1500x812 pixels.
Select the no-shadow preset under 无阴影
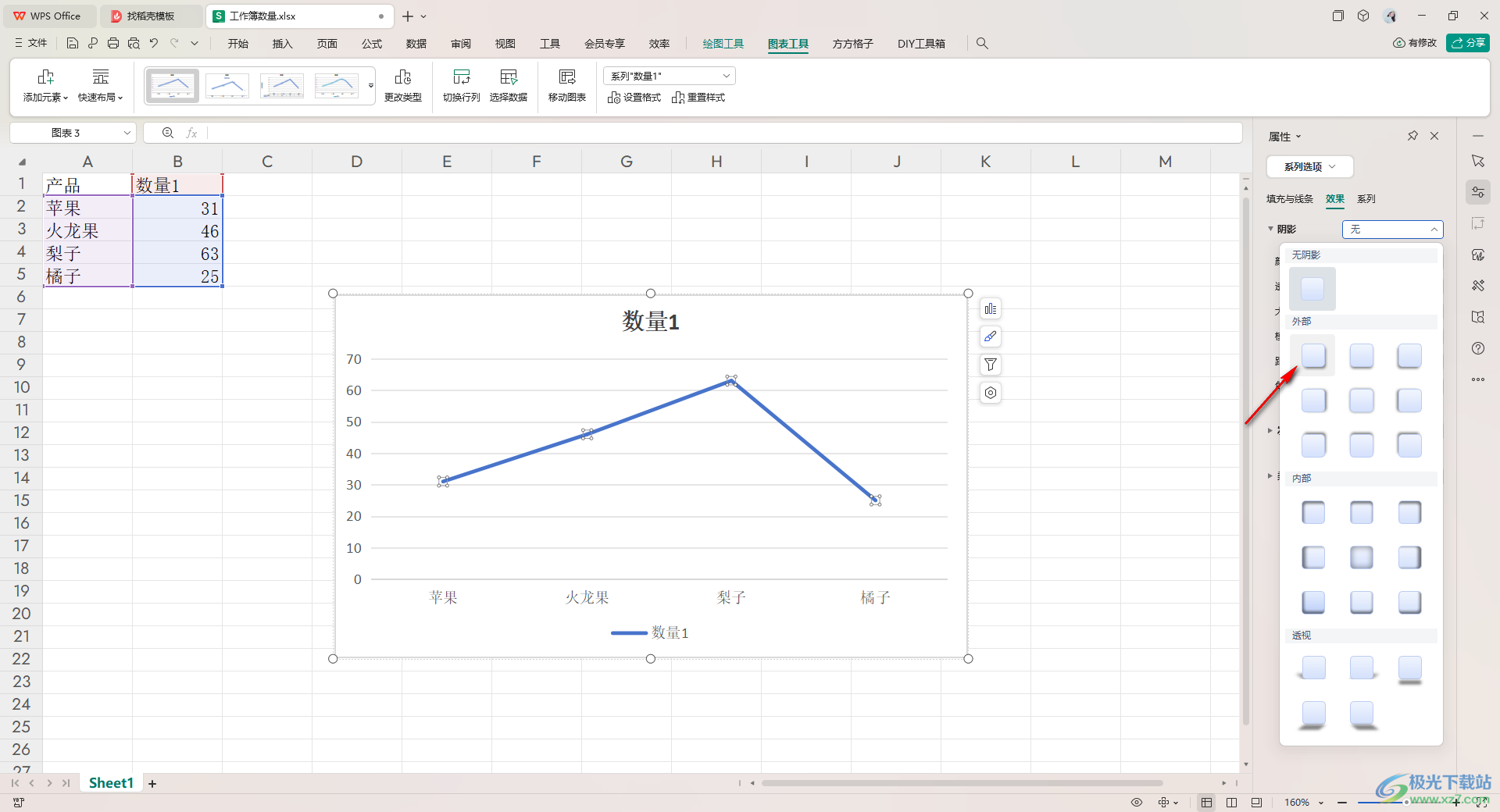[x=1312, y=289]
